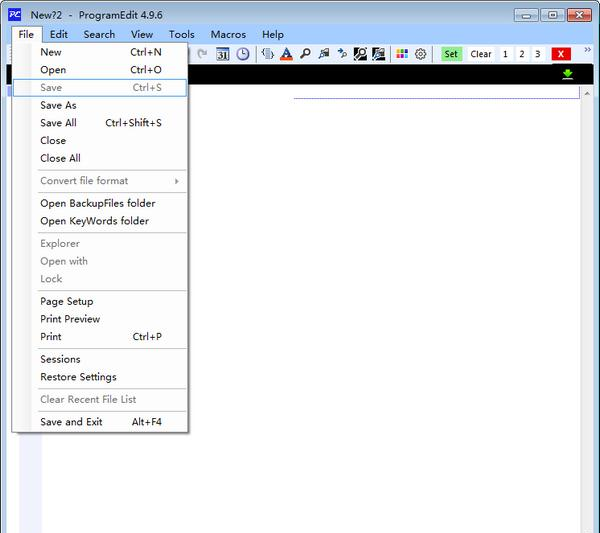Select Explorer menu entry
Screen dimensions: 600x533
(100, 243)
